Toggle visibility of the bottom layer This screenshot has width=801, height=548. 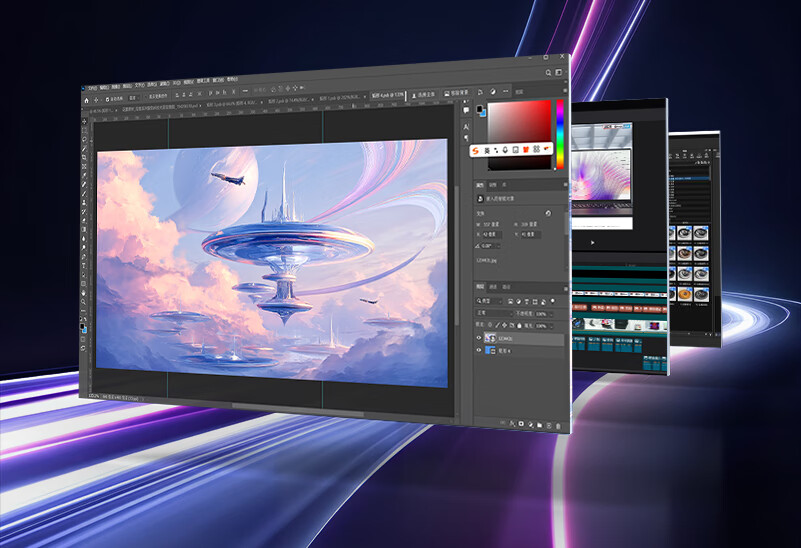point(478,352)
